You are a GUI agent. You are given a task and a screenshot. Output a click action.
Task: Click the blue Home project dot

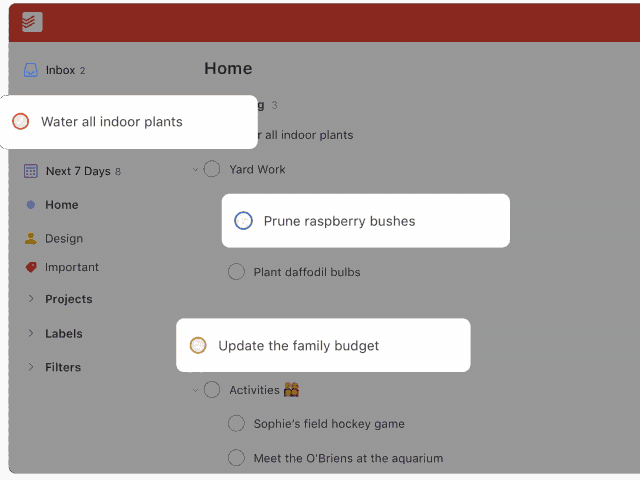[31, 204]
